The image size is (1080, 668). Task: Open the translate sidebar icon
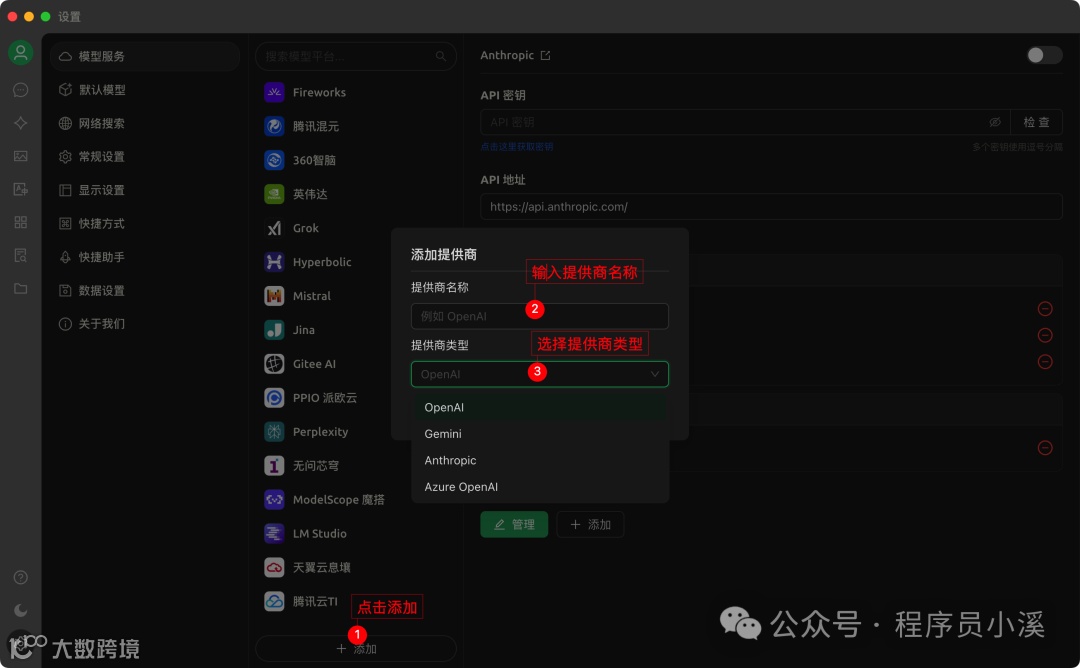21,189
